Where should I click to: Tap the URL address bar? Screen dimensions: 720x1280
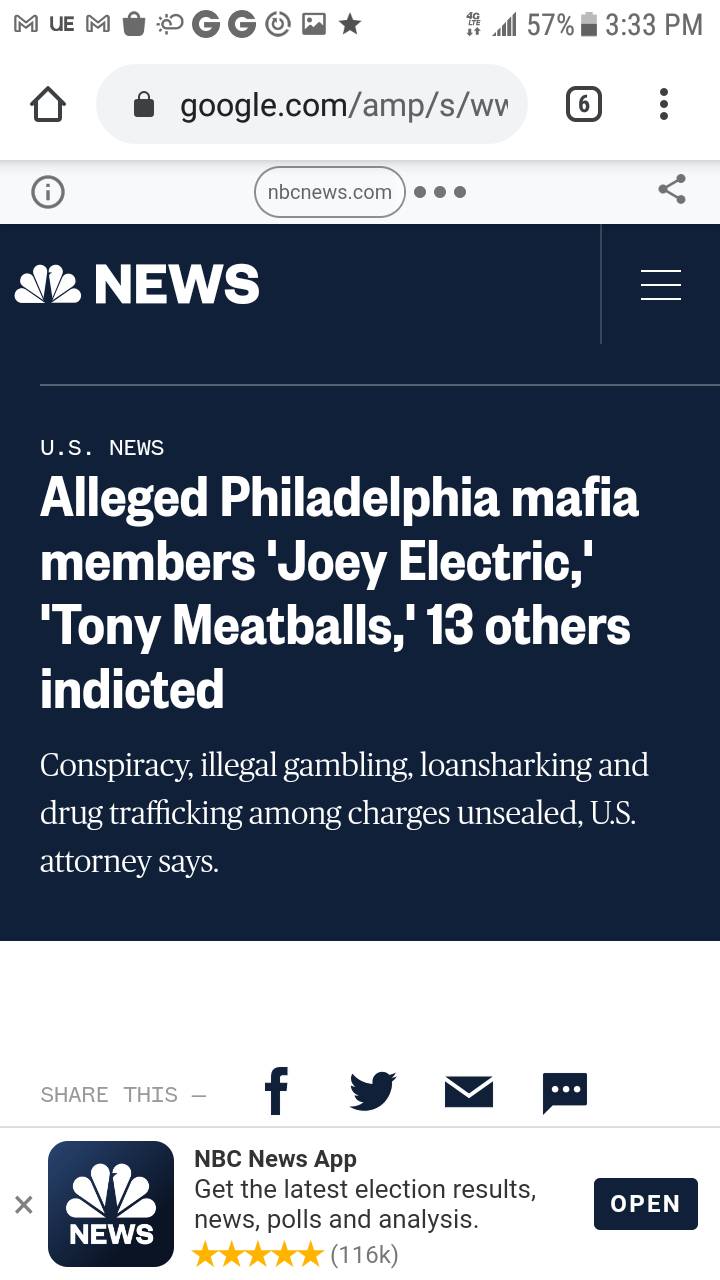(343, 104)
